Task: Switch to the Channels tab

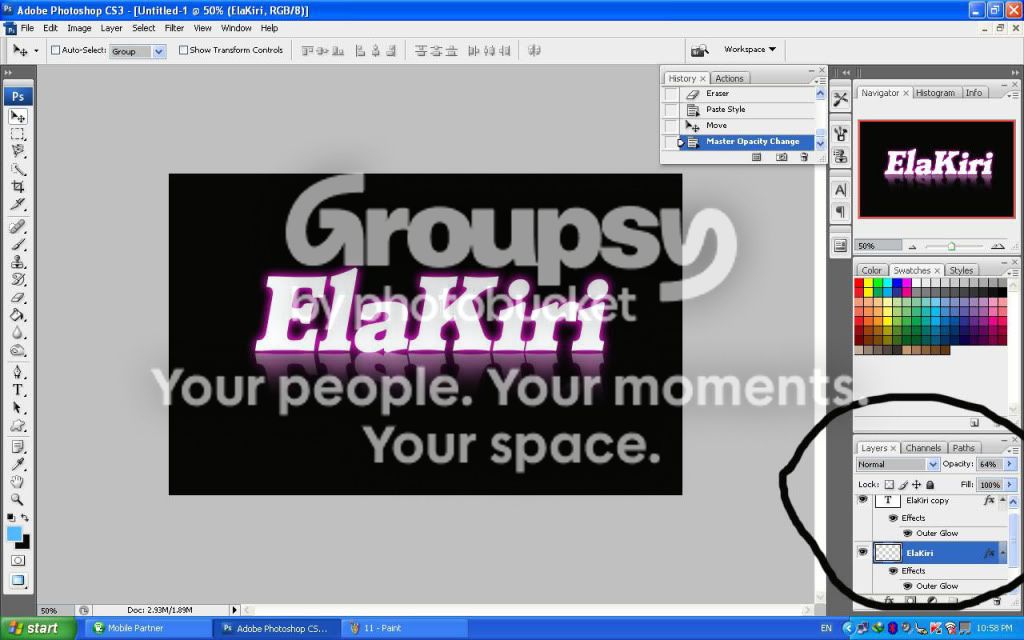Action: pyautogui.click(x=923, y=448)
